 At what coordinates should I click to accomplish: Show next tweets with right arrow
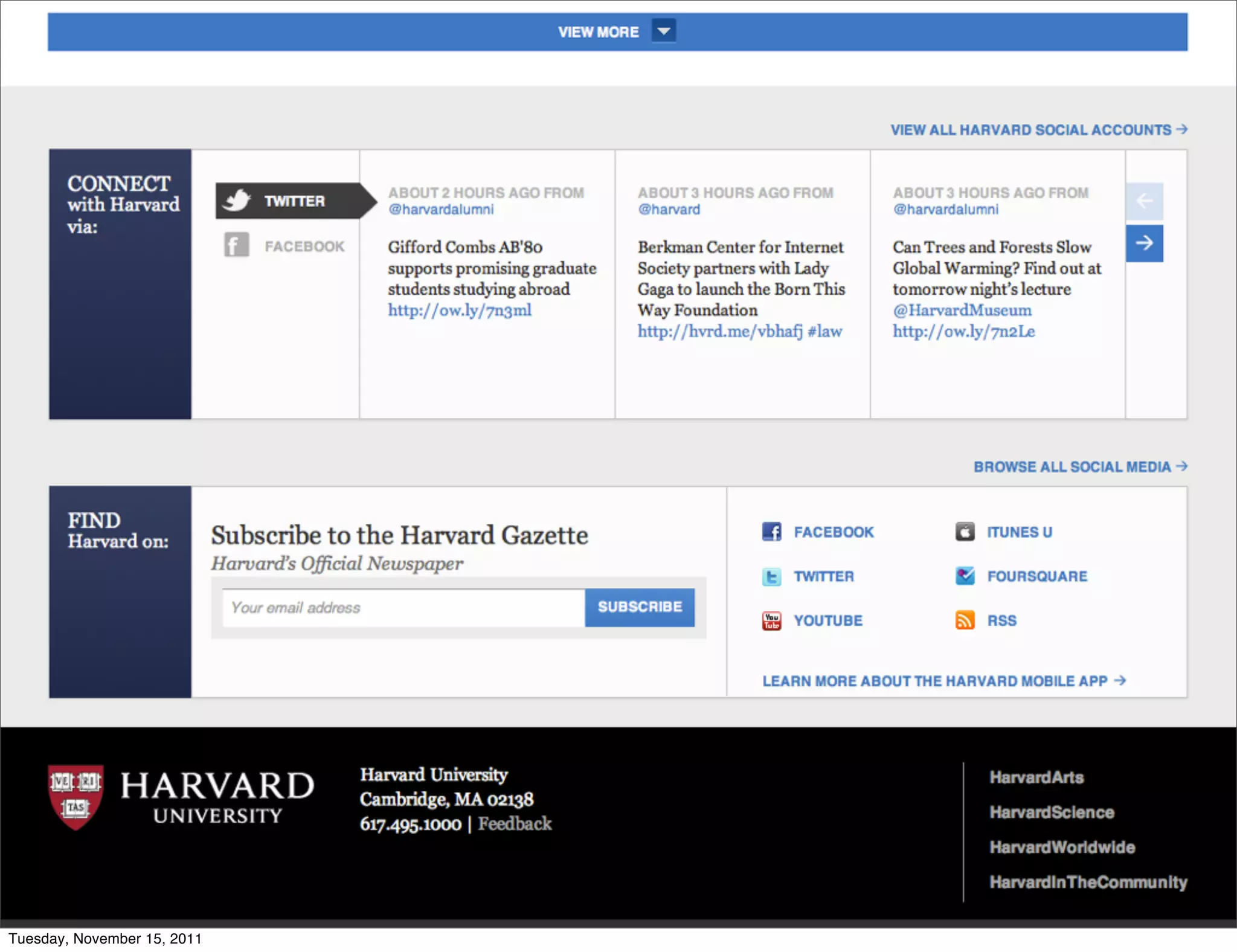(x=1144, y=243)
